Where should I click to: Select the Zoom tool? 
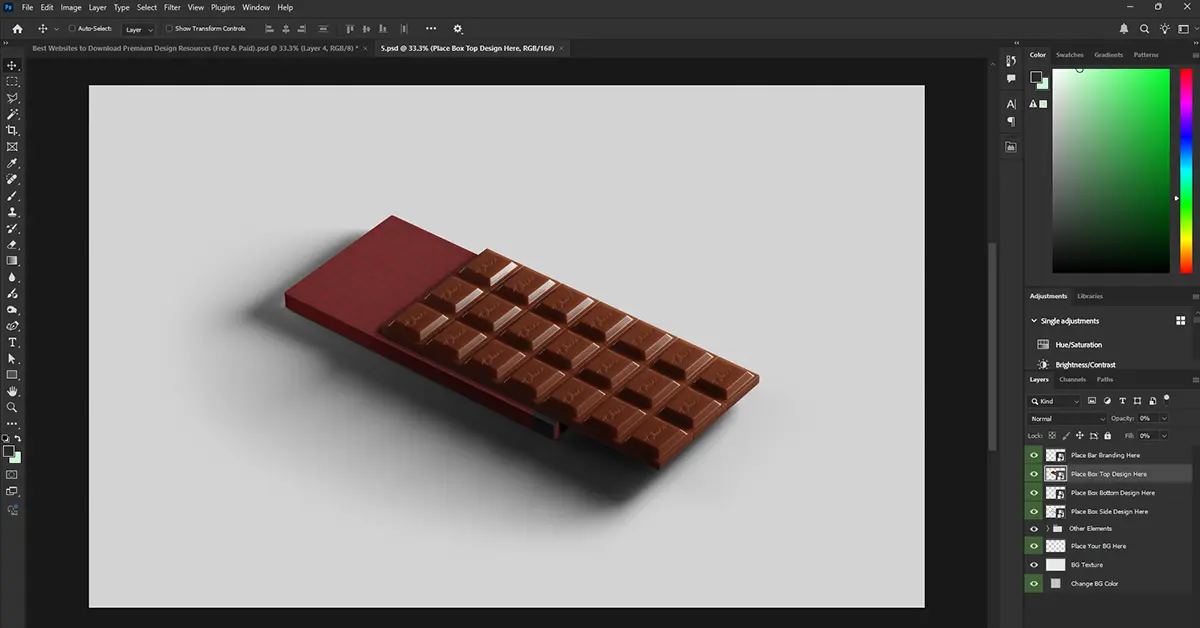pyautogui.click(x=12, y=407)
